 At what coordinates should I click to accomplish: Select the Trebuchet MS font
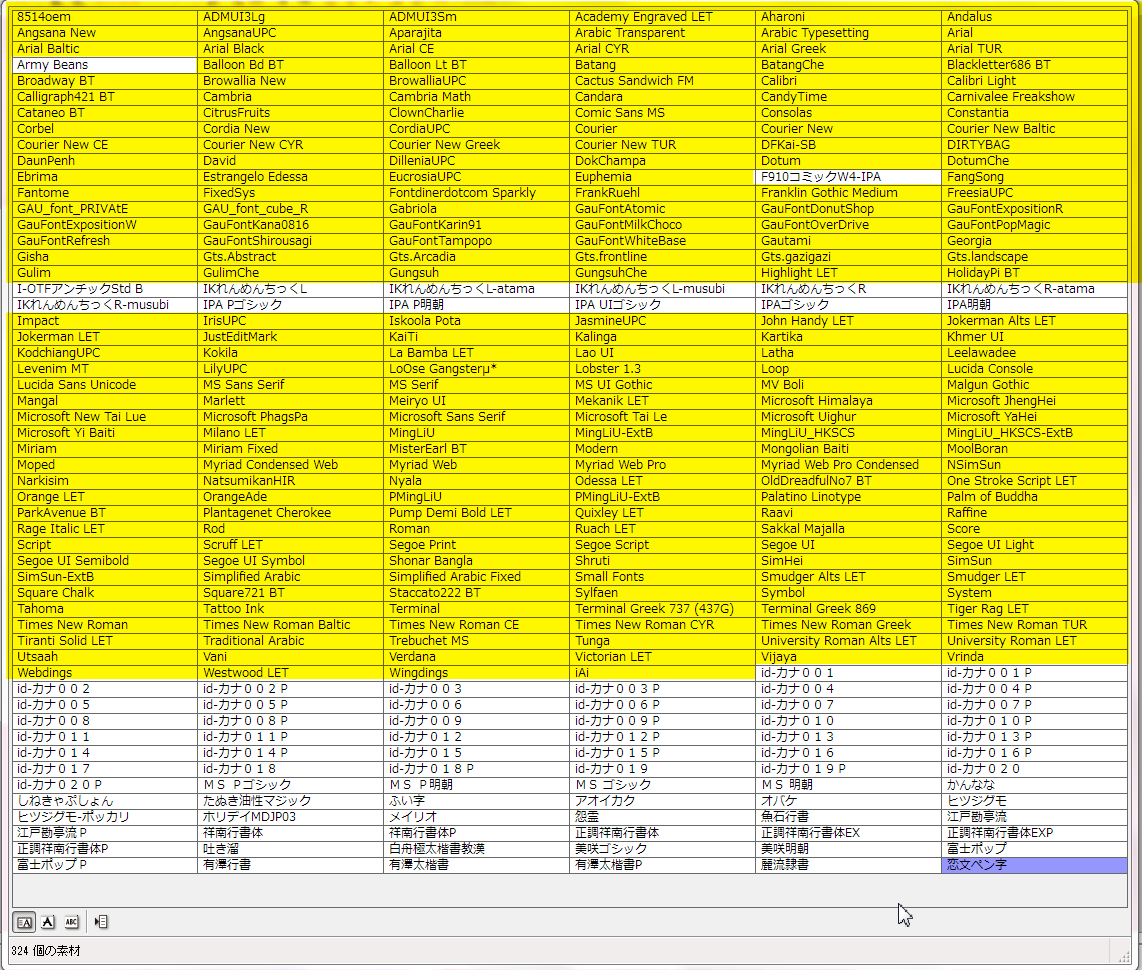pyautogui.click(x=476, y=642)
